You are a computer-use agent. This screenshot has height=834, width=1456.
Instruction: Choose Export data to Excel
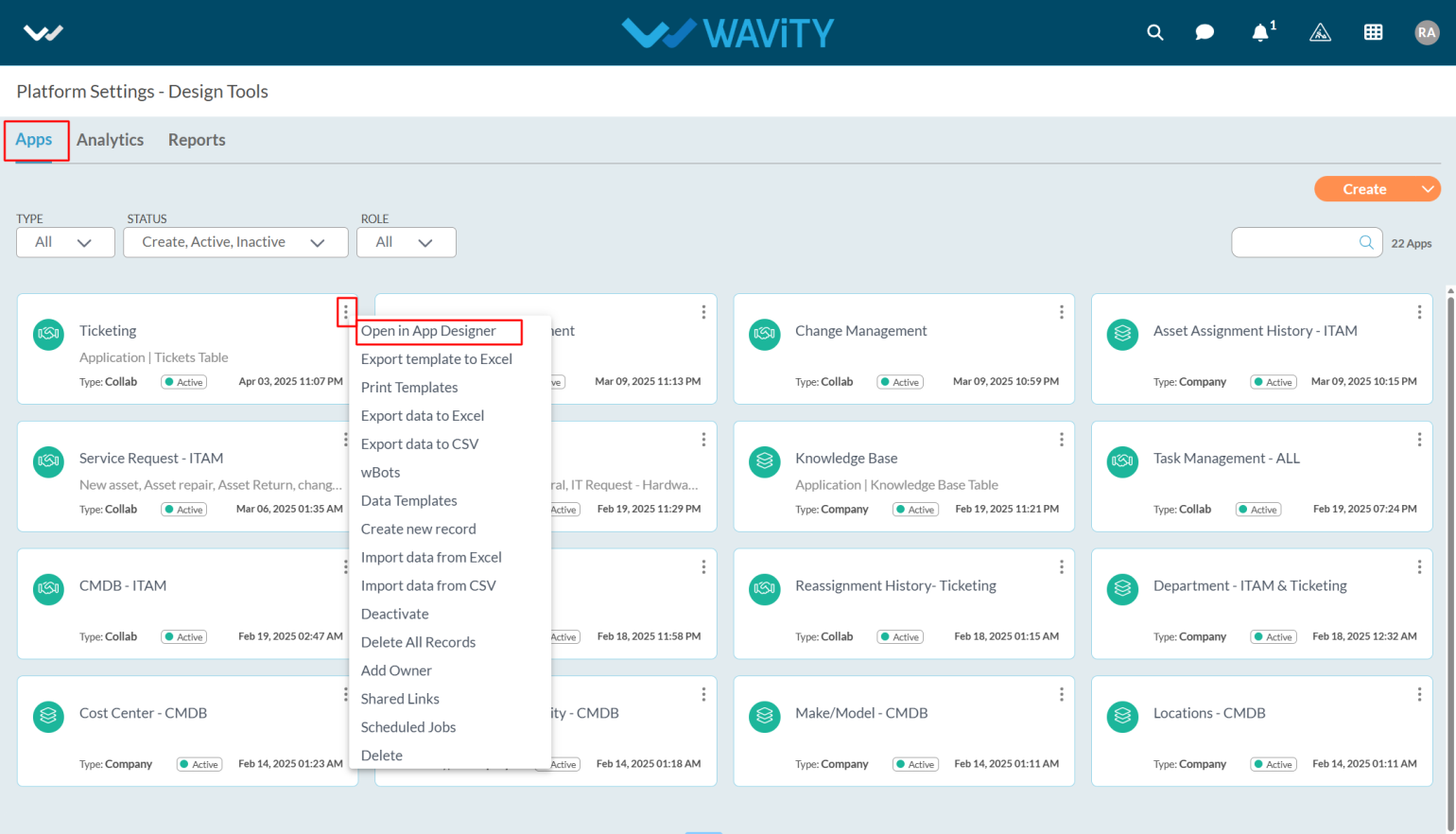(423, 416)
